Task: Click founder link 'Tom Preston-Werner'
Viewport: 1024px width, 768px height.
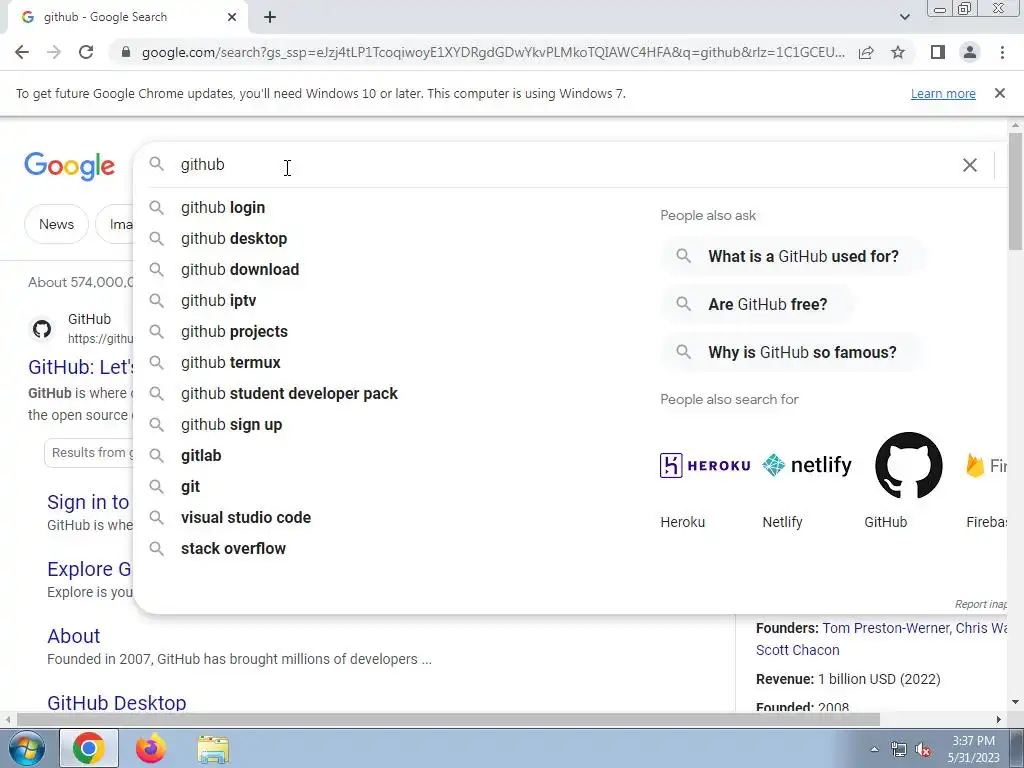Action: [x=884, y=628]
